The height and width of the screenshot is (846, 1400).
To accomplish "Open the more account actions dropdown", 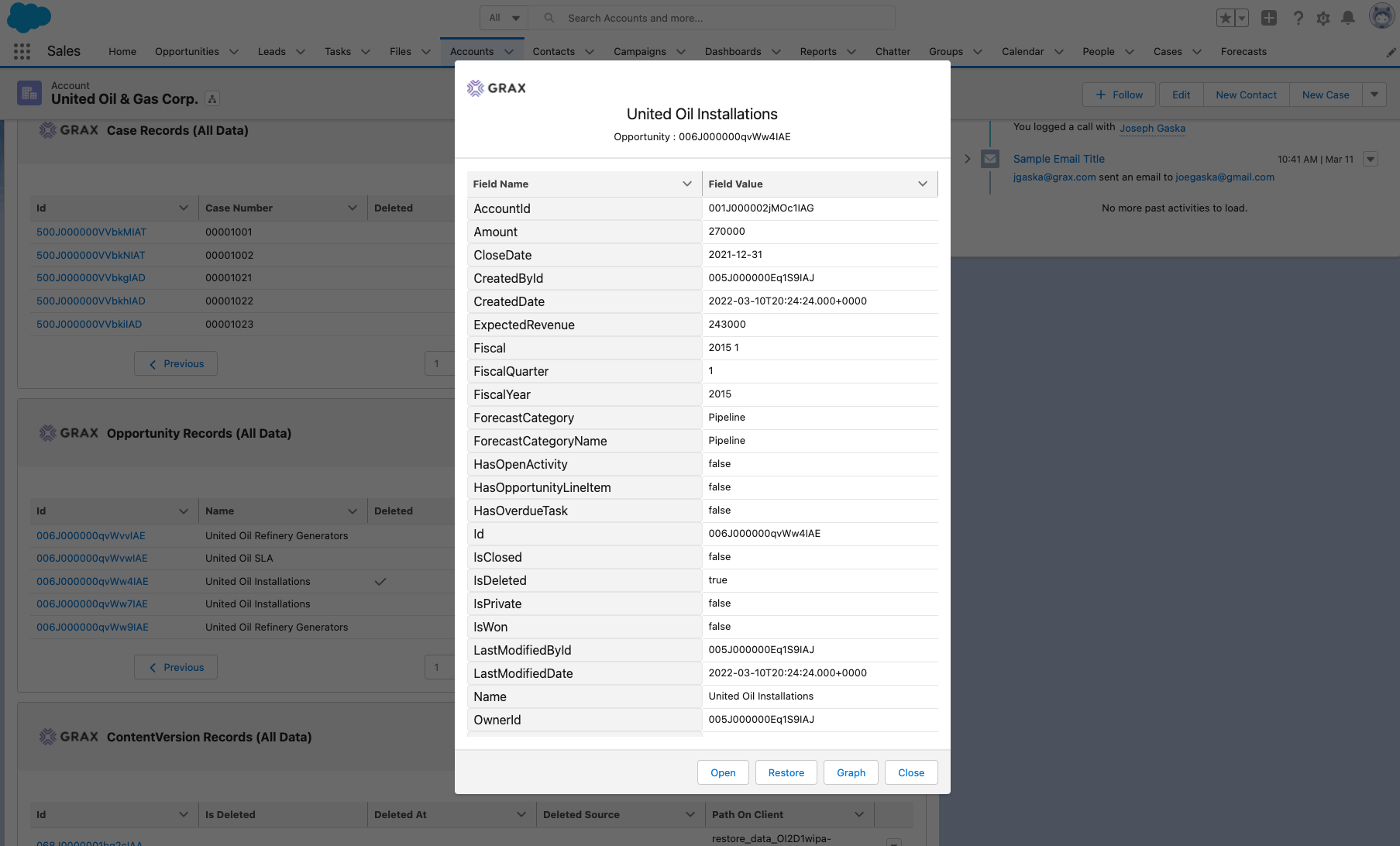I will (x=1374, y=95).
